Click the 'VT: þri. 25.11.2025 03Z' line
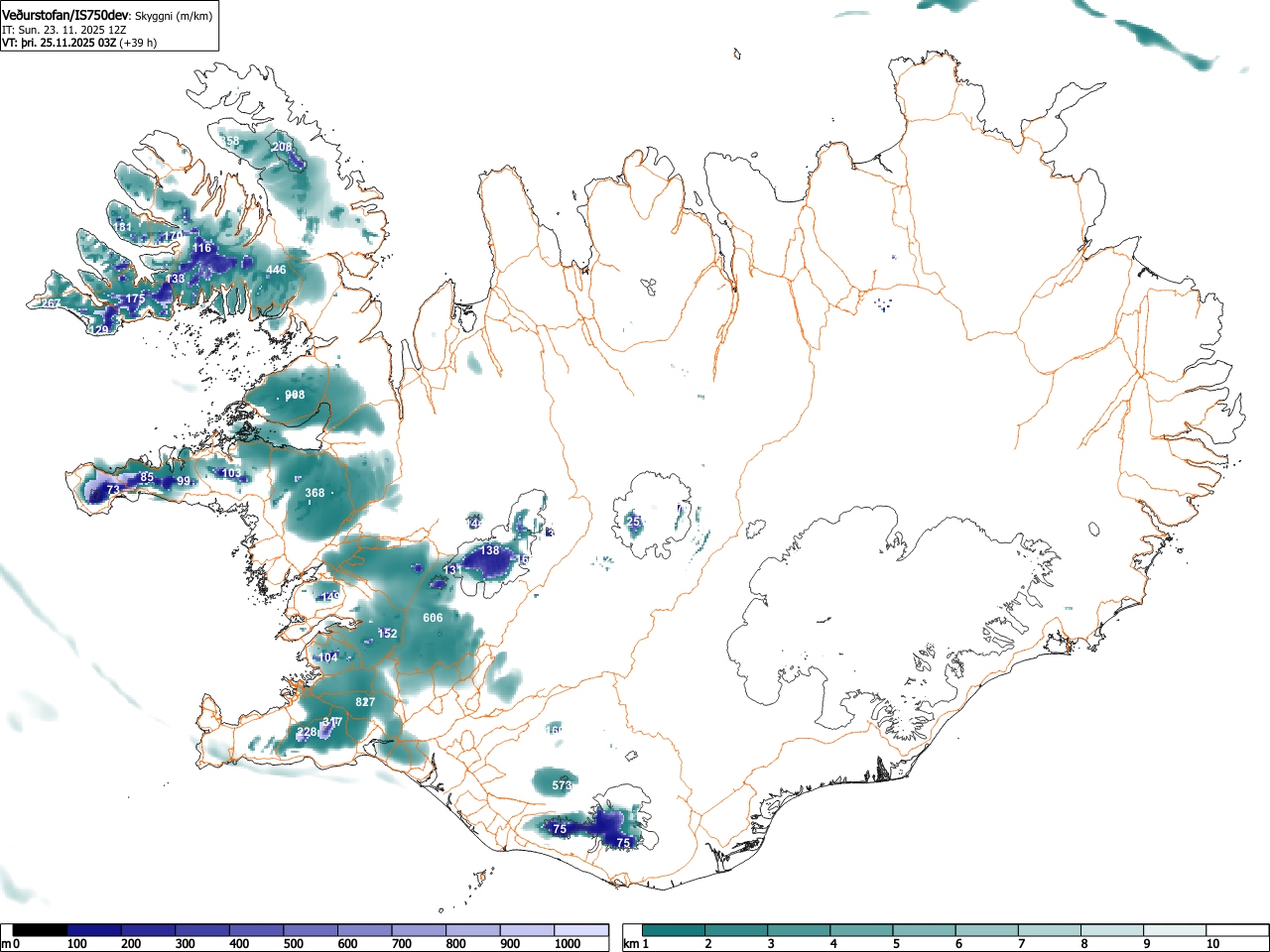The height and width of the screenshot is (952, 1270). [x=60, y=43]
